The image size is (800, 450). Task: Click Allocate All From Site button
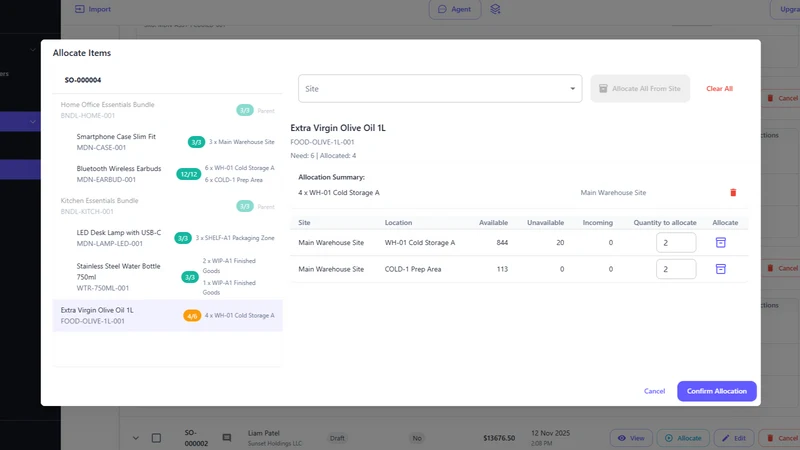[640, 89]
